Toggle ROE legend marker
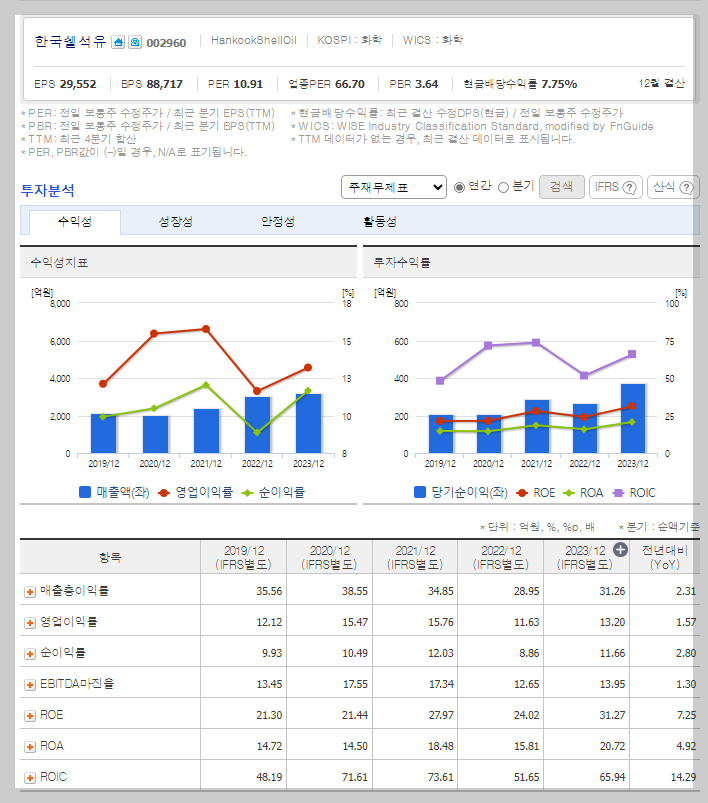Image resolution: width=708 pixels, height=803 pixels. (522, 493)
